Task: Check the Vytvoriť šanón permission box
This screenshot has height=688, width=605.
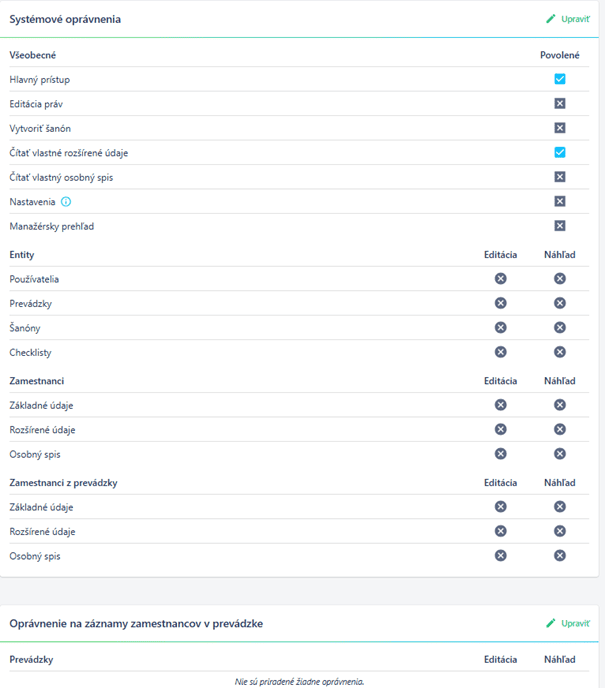Action: (x=560, y=128)
